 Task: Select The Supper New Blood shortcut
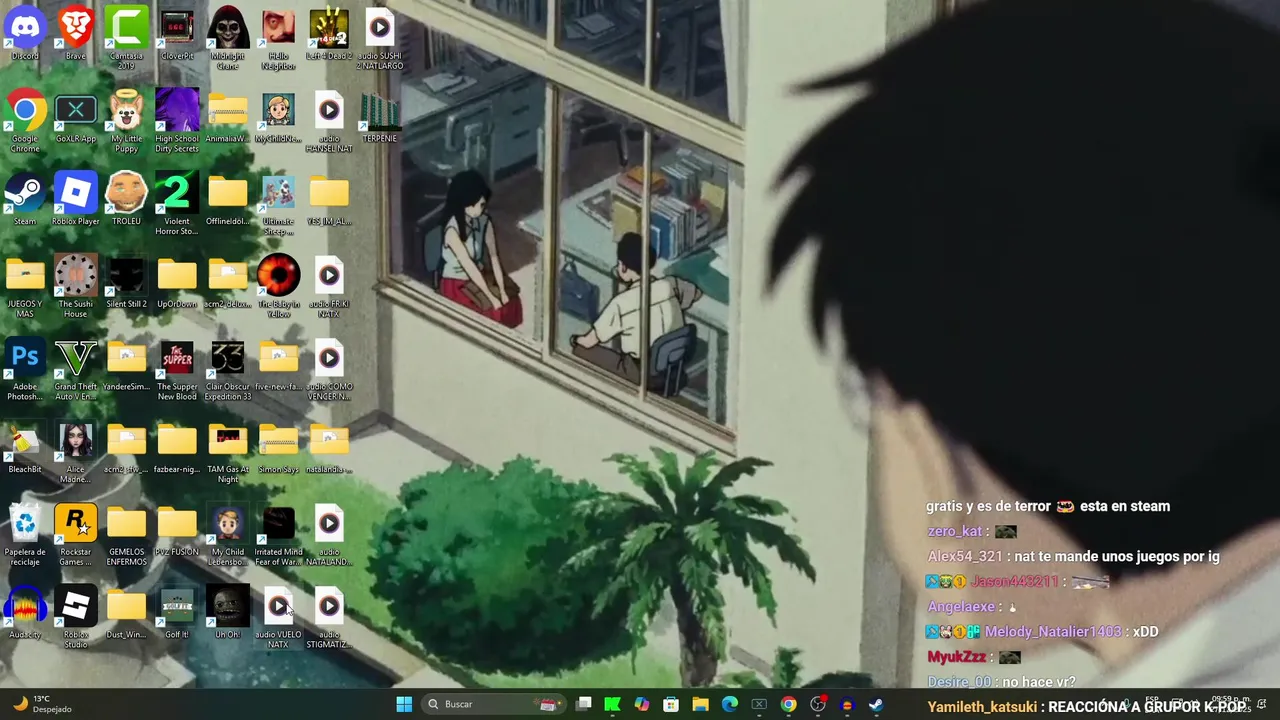(177, 370)
